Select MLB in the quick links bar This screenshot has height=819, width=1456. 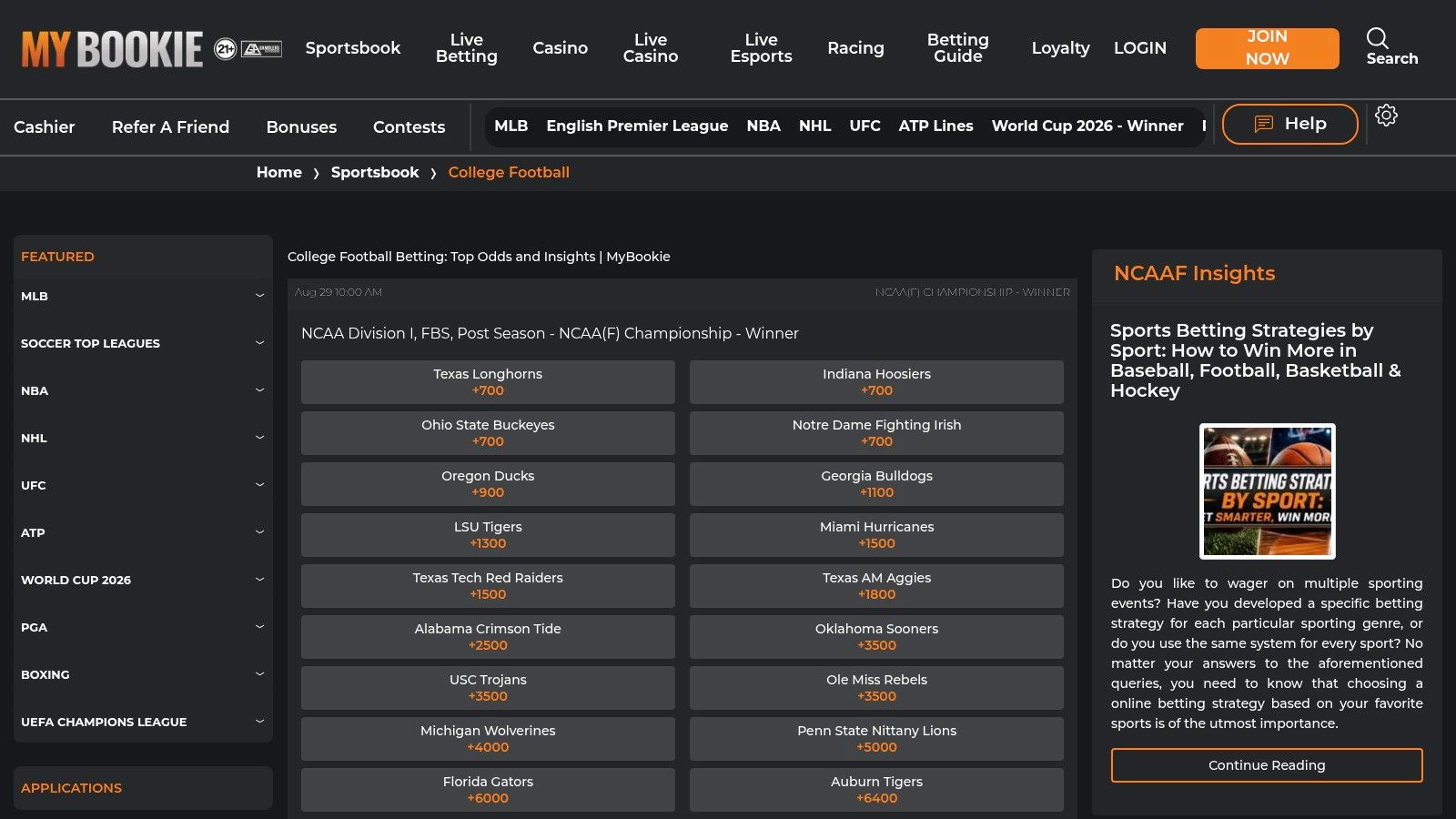coord(511,126)
